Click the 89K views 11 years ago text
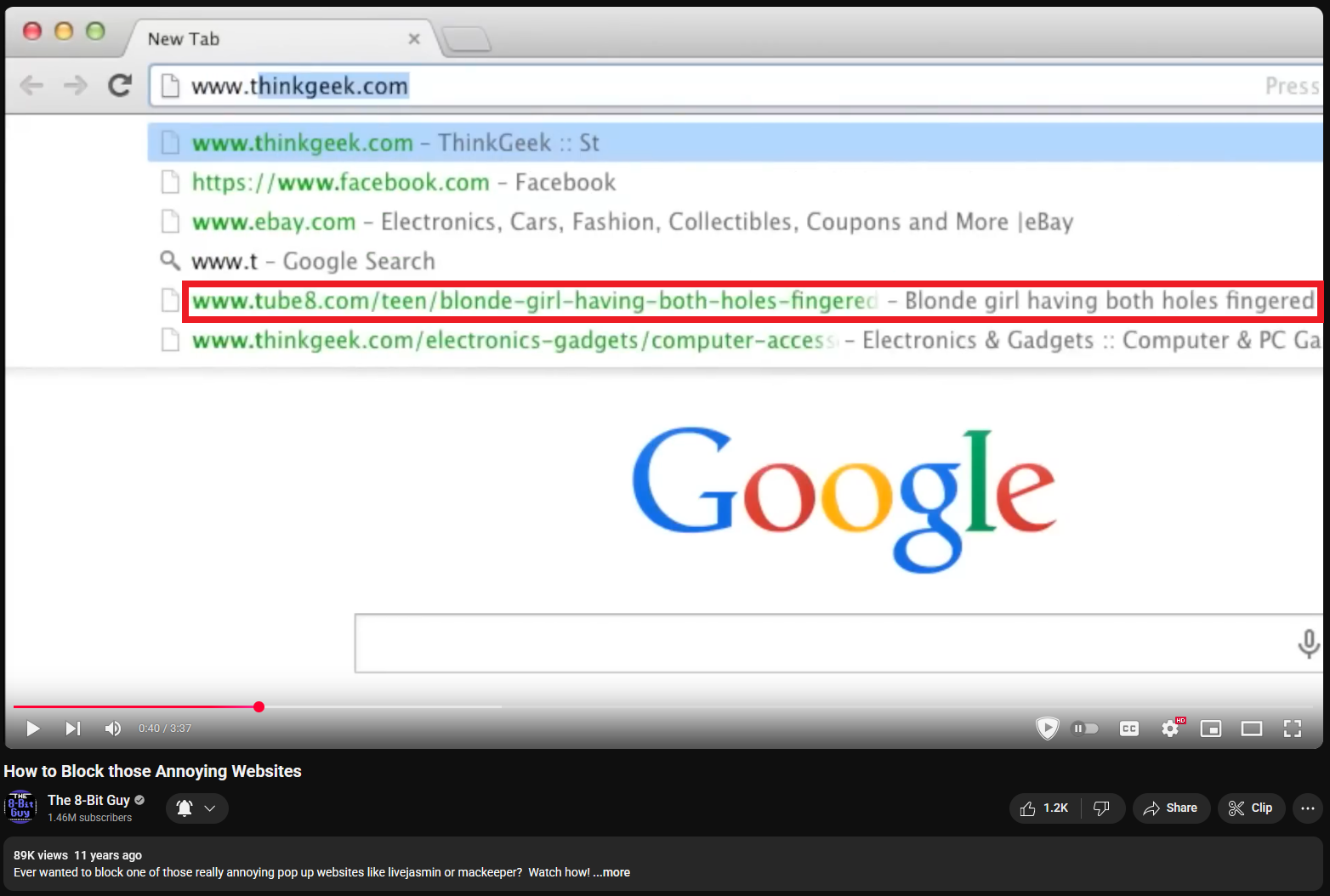This screenshot has height=896, width=1330. (77, 855)
